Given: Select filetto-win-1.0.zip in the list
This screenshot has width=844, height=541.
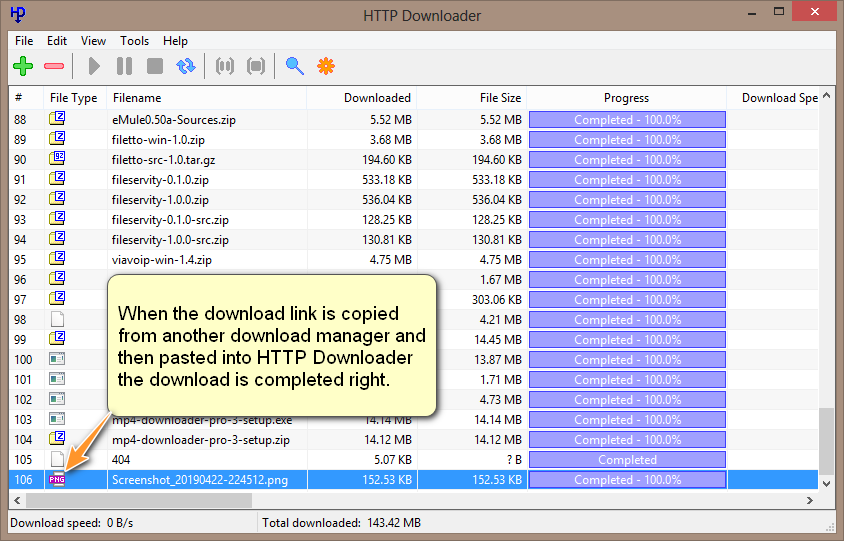Looking at the screenshot, I should [x=413, y=140].
